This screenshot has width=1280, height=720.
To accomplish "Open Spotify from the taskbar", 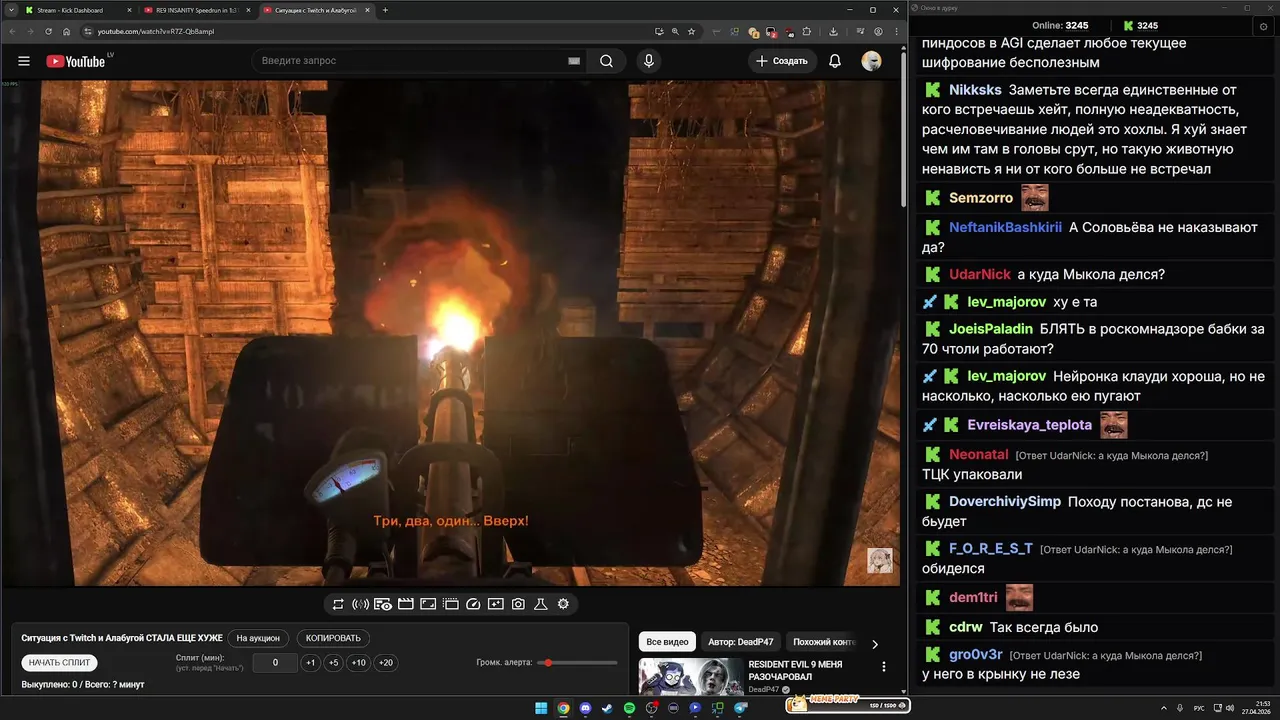I will (x=629, y=708).
